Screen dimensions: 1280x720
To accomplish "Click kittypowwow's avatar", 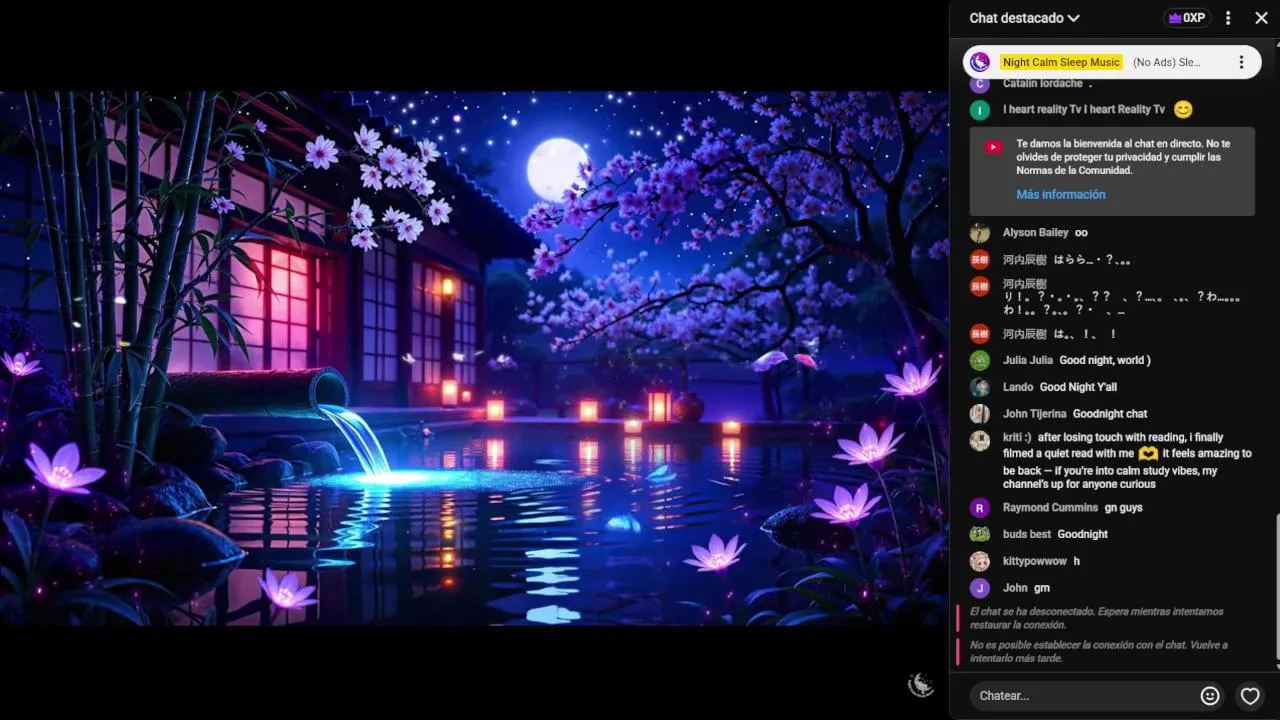I will coord(980,561).
